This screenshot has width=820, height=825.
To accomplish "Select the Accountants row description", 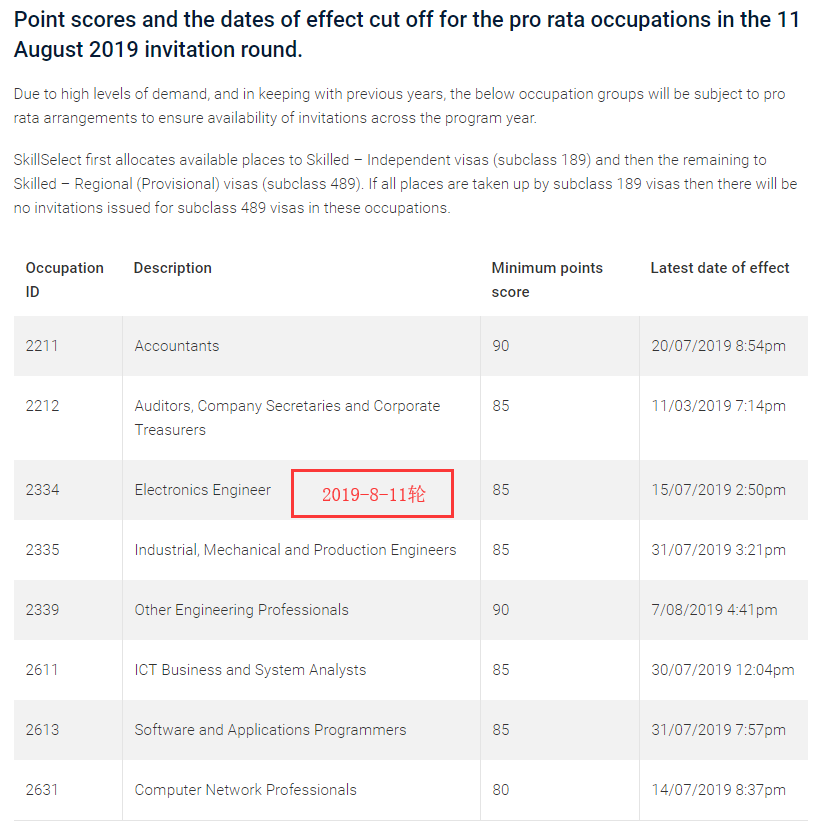I will click(x=177, y=346).
